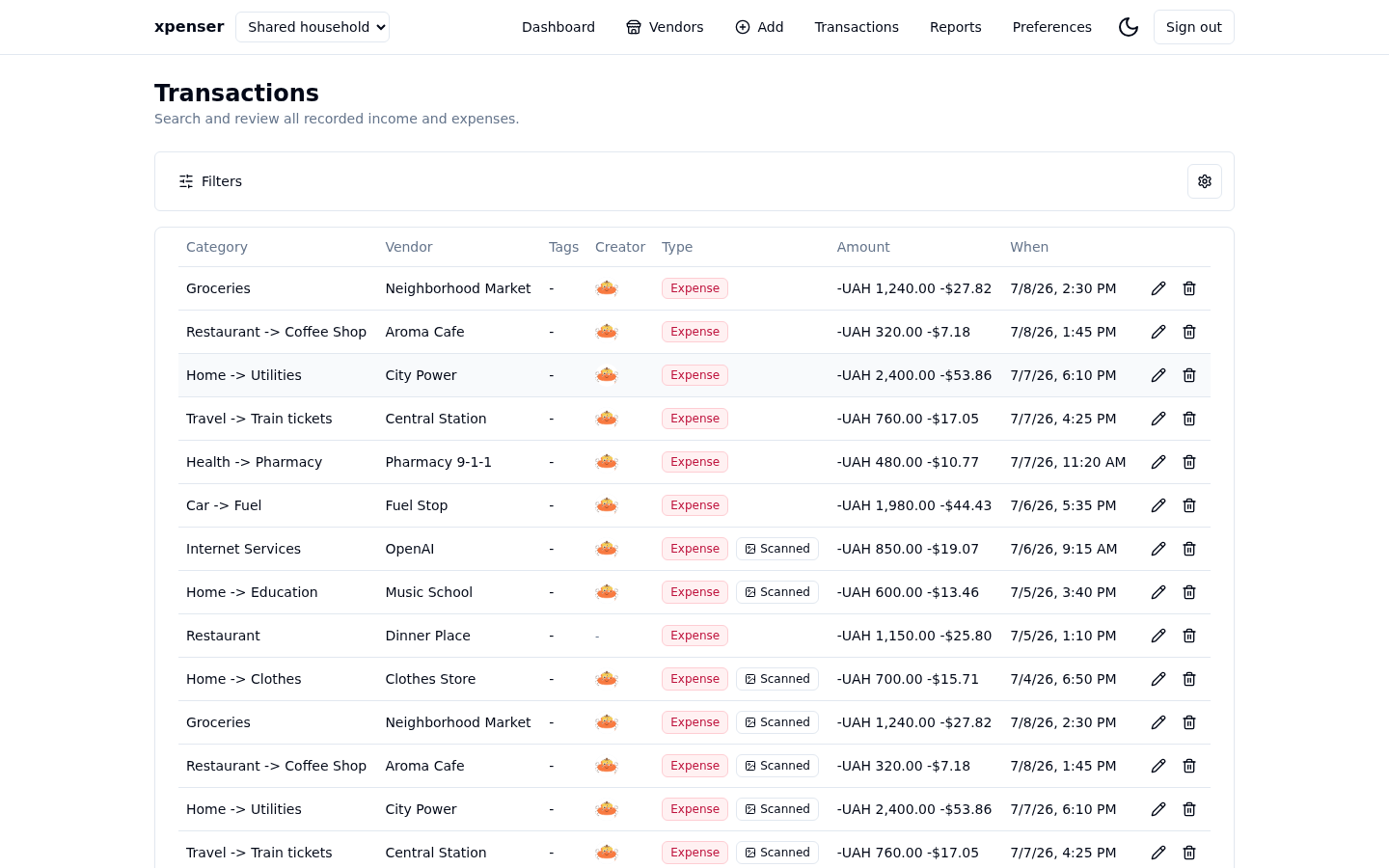
Task: Open the Reports page
Action: tap(956, 27)
